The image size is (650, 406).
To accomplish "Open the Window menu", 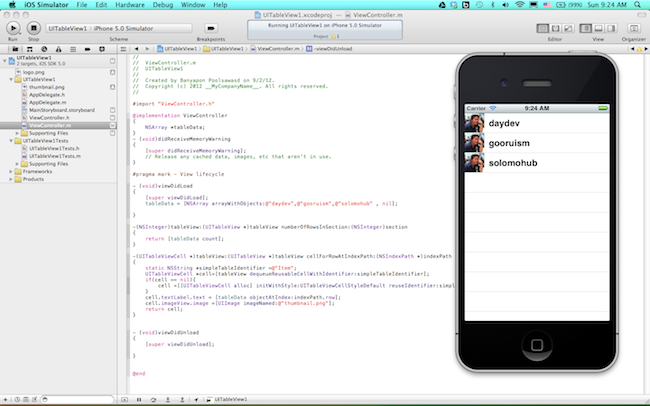I will click(x=193, y=5).
